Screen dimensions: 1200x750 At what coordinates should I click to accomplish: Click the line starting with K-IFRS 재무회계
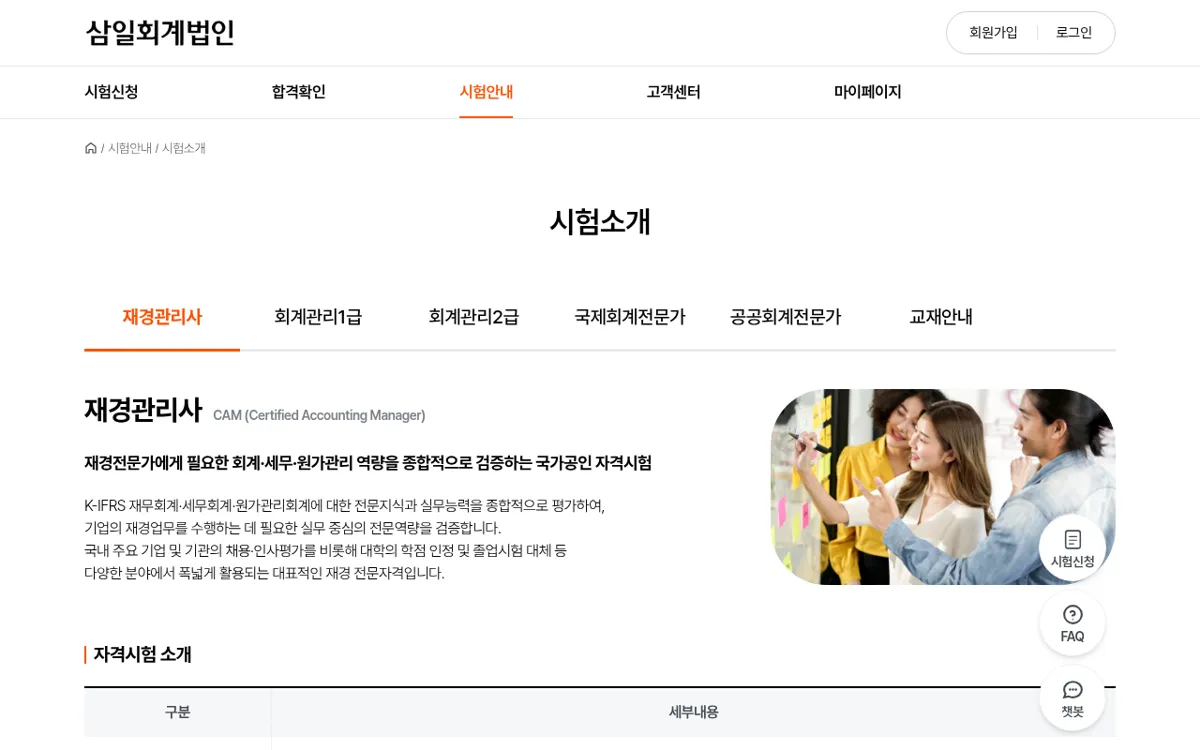click(x=345, y=505)
